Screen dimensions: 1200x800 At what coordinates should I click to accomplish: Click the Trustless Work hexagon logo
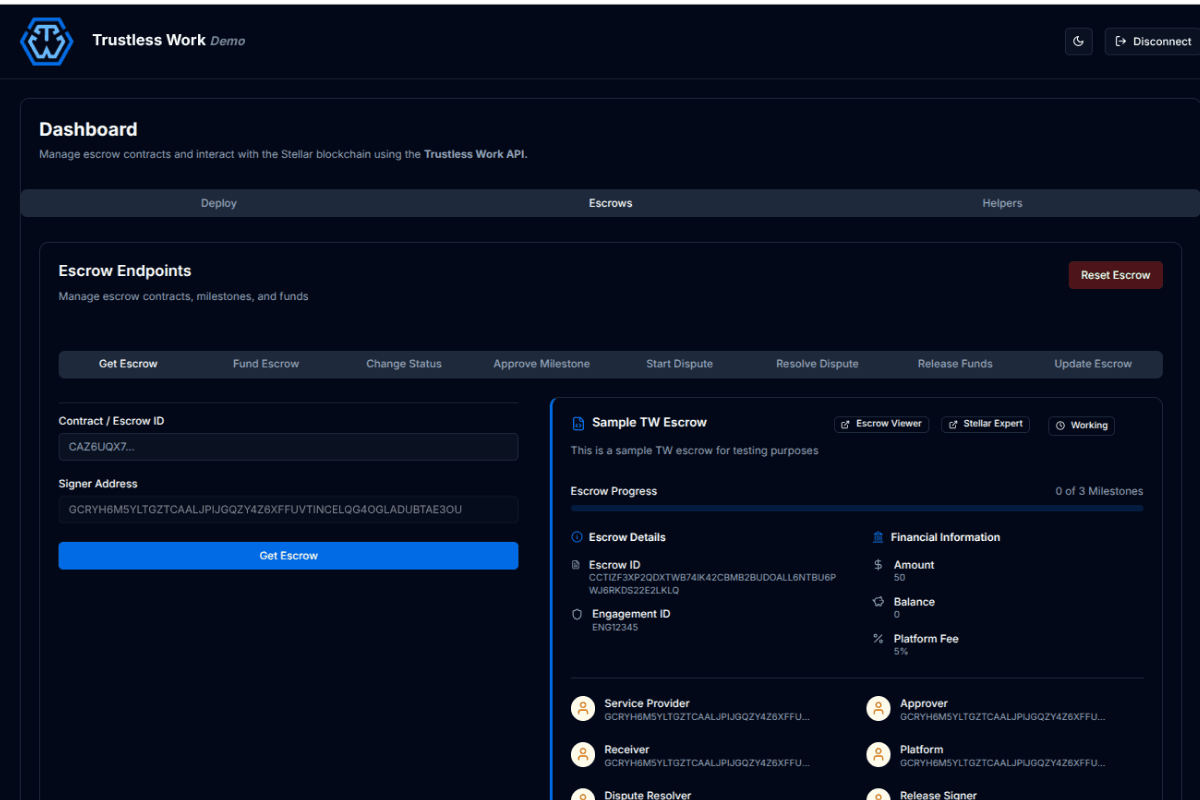[47, 41]
